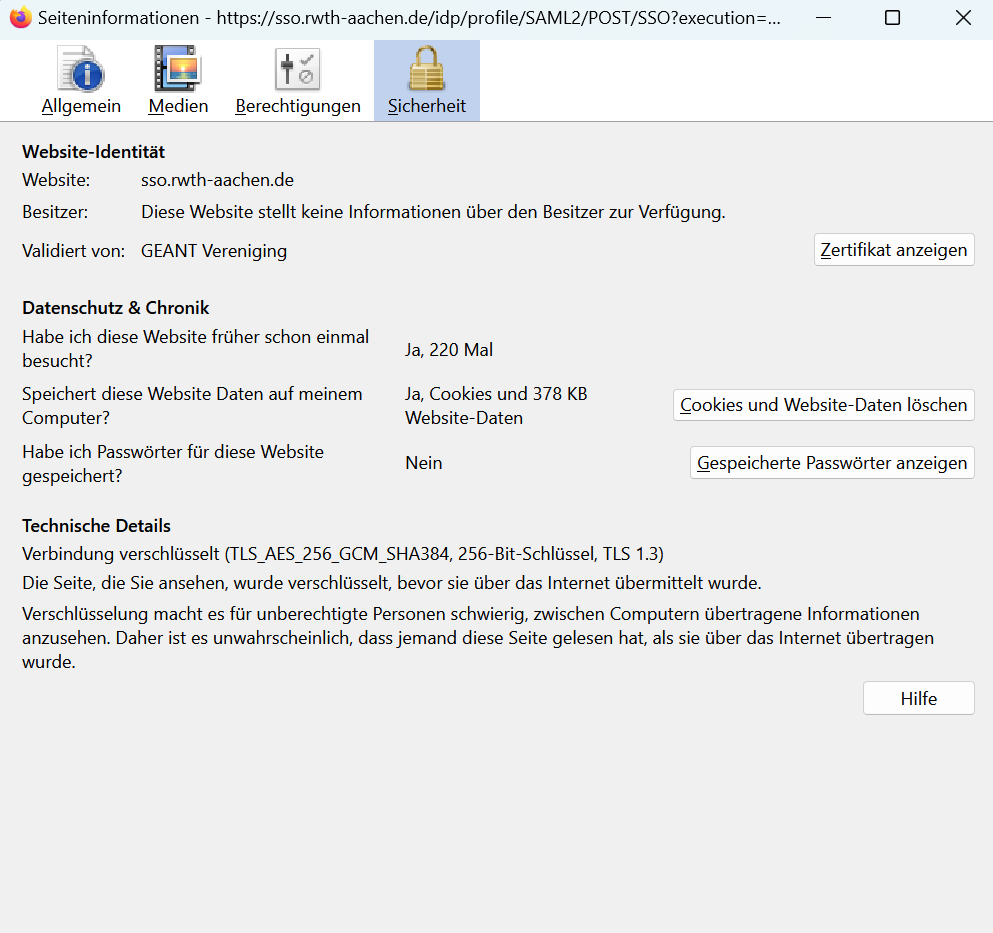Close the Seiteninformationen dialog
This screenshot has width=993, height=933.
click(962, 18)
